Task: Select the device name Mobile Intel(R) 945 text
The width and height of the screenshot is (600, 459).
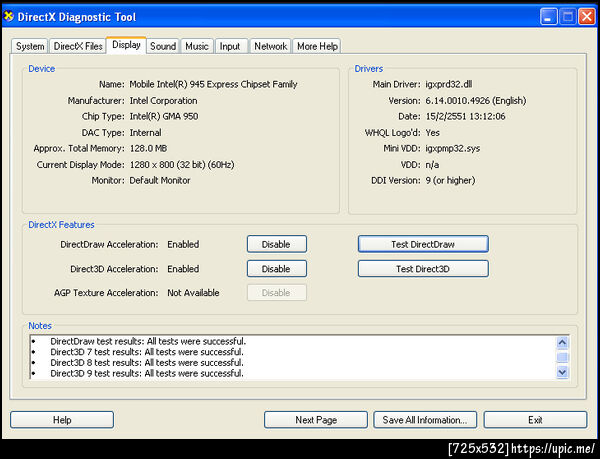Action: coord(213,84)
